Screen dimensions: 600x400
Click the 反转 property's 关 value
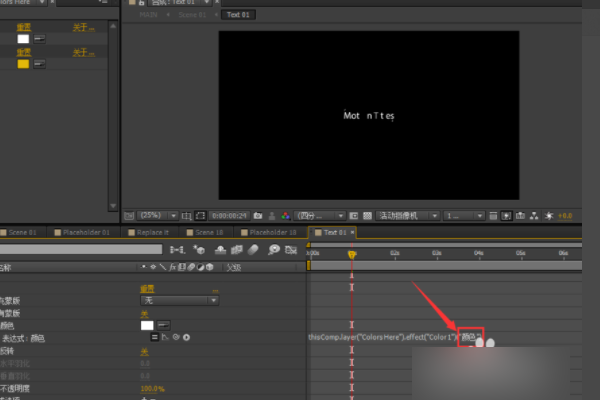click(144, 352)
